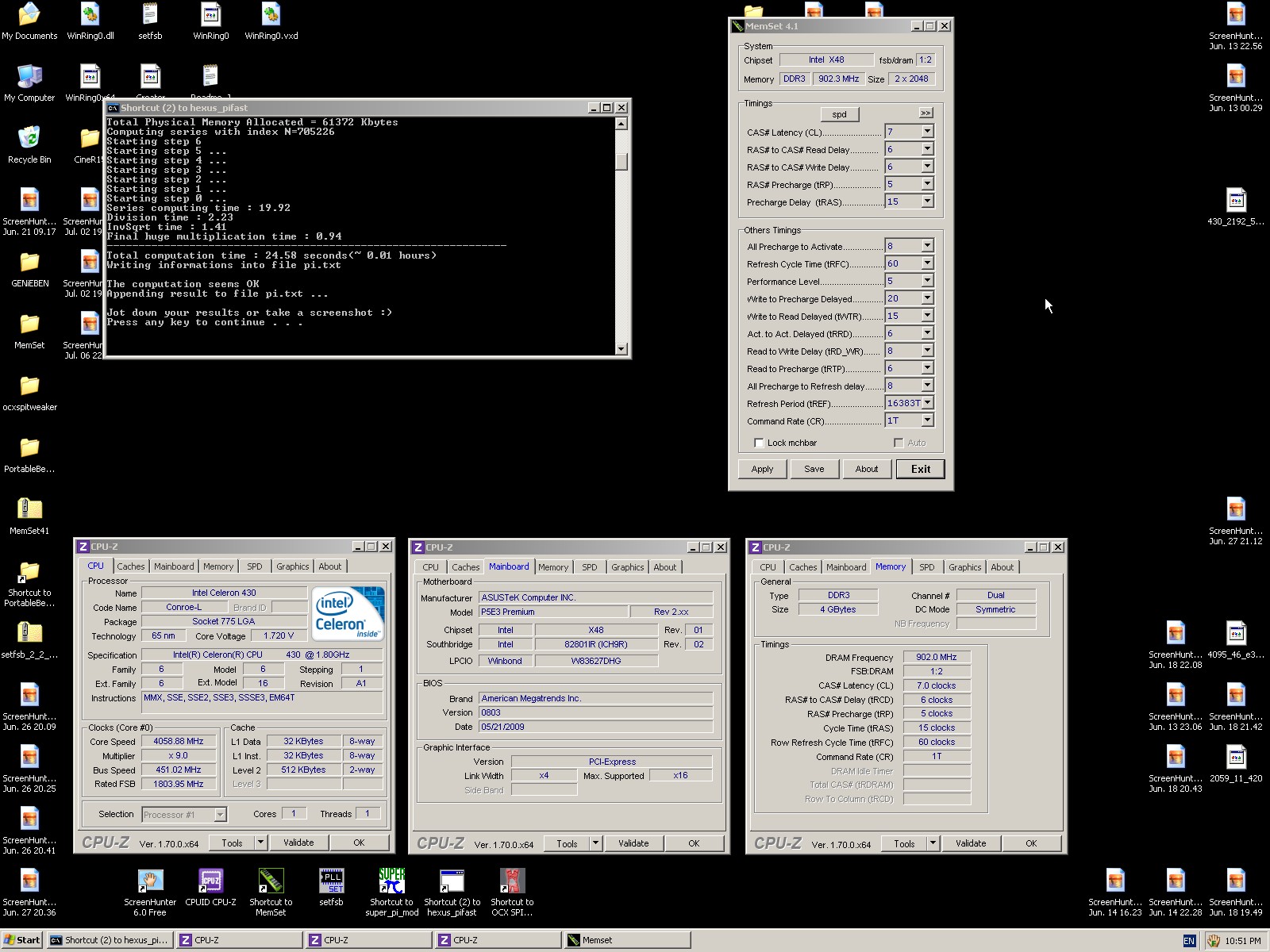Viewport: 1270px width, 952px height.
Task: Expand CAS# Latency (CL) dropdown
Action: pyautogui.click(x=927, y=132)
